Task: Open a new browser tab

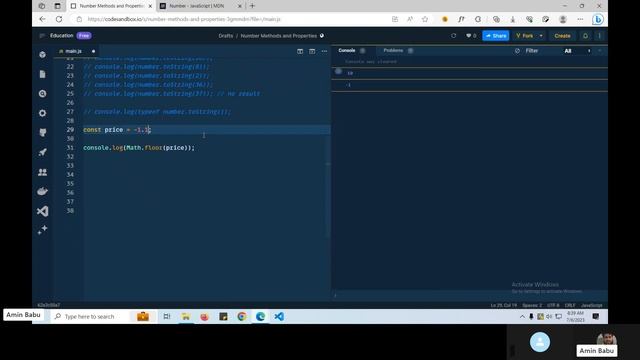Action: click(252, 6)
